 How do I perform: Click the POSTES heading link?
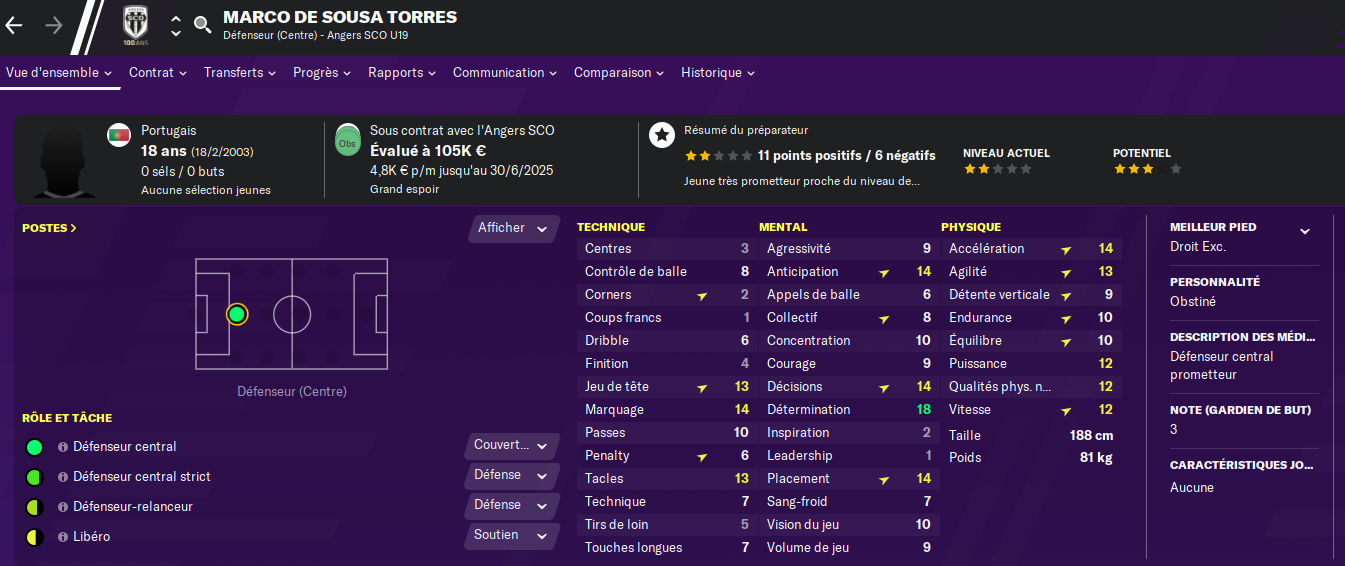(49, 228)
